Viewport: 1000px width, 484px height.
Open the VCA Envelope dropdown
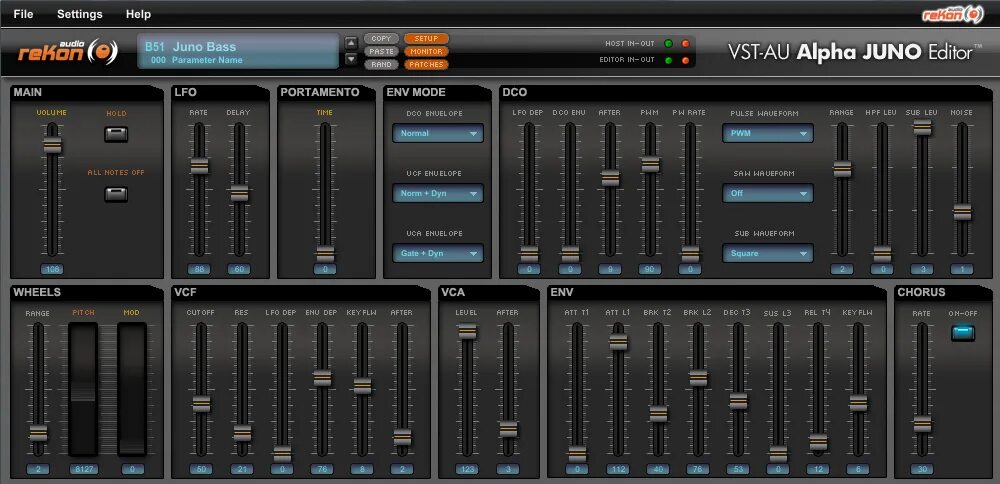pos(438,253)
